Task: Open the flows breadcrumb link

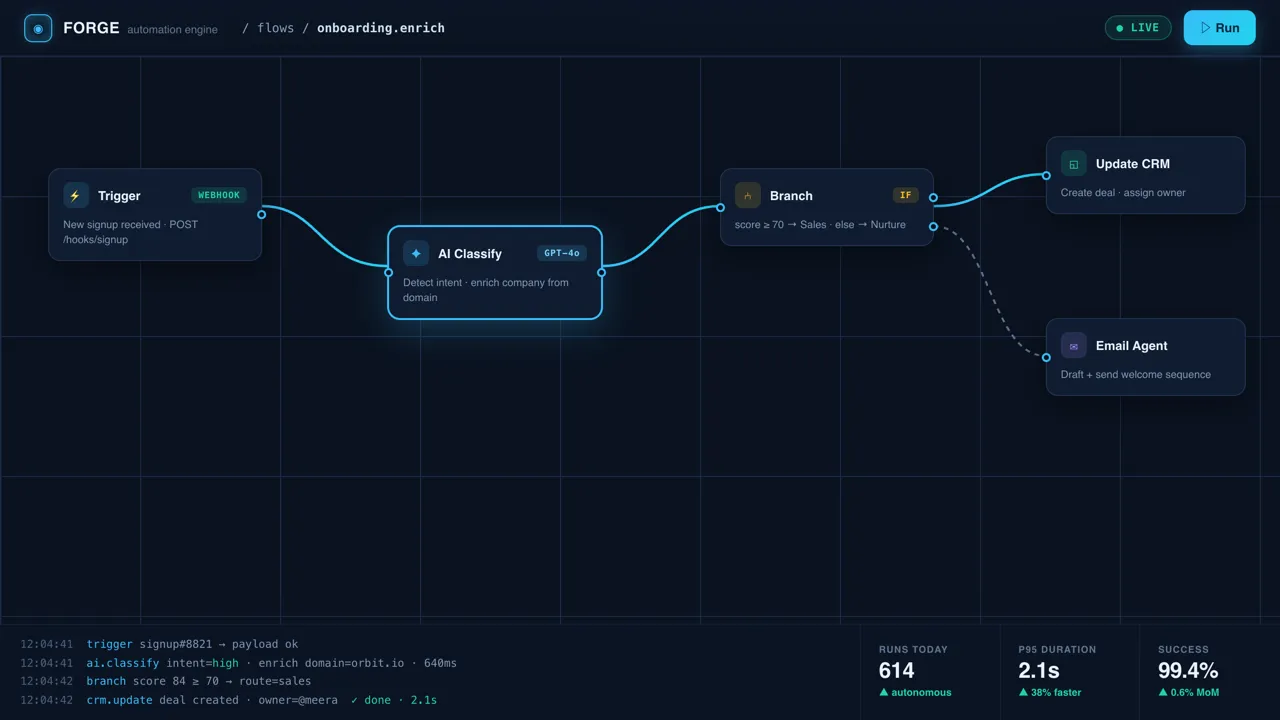Action: [276, 28]
